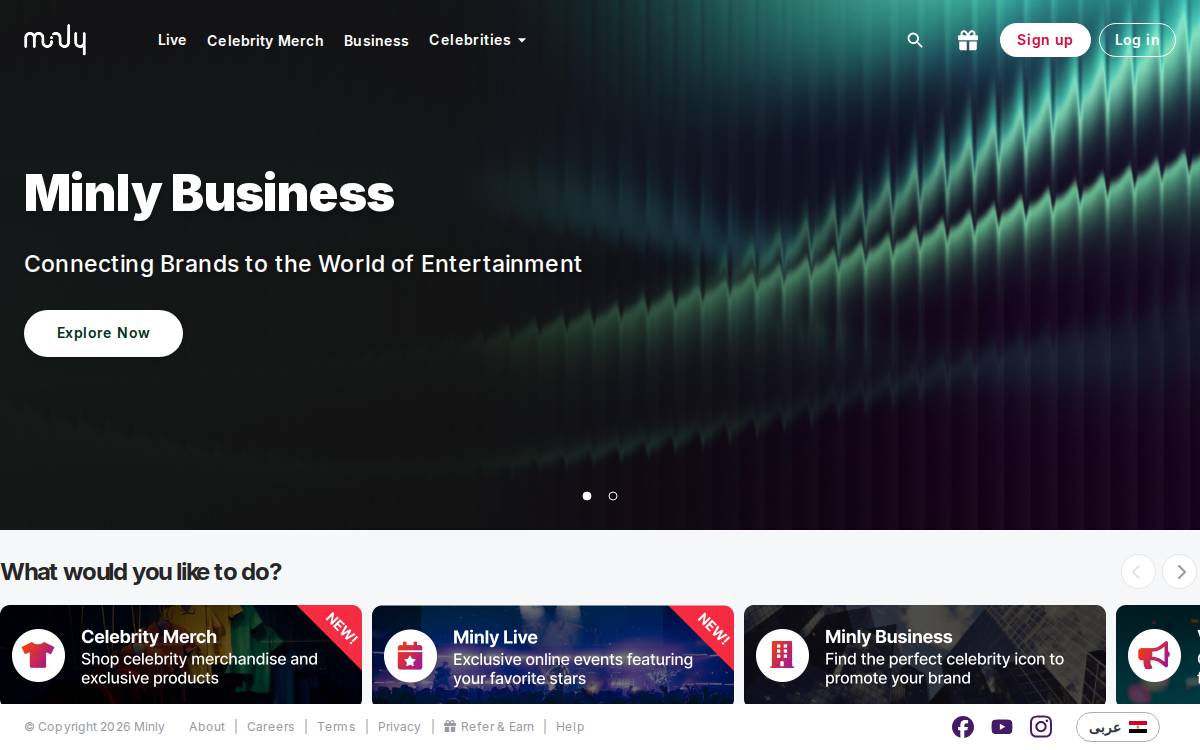Click the "Copyright 2026 Minly" text
This screenshot has height=750, width=1200.
click(95, 727)
